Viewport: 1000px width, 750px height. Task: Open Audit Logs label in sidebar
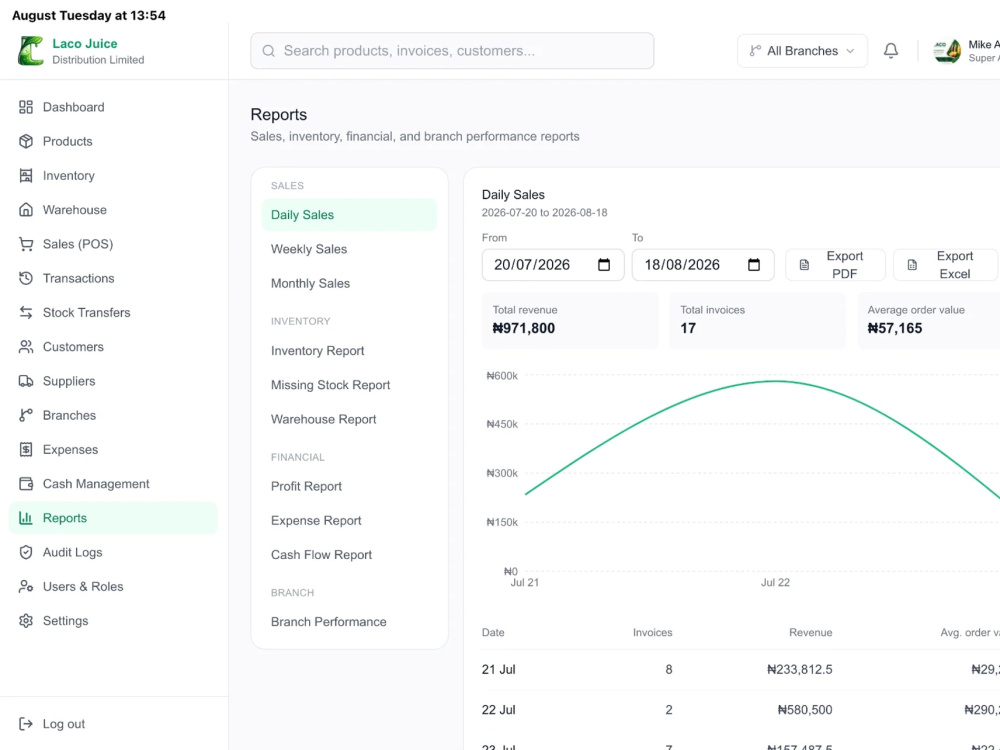pyautogui.click(x=73, y=552)
